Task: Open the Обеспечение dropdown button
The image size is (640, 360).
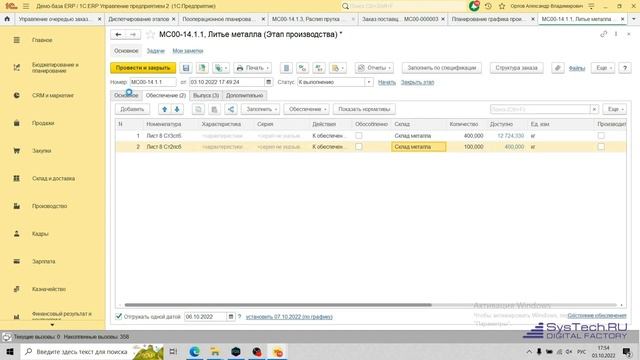Action: pos(307,109)
